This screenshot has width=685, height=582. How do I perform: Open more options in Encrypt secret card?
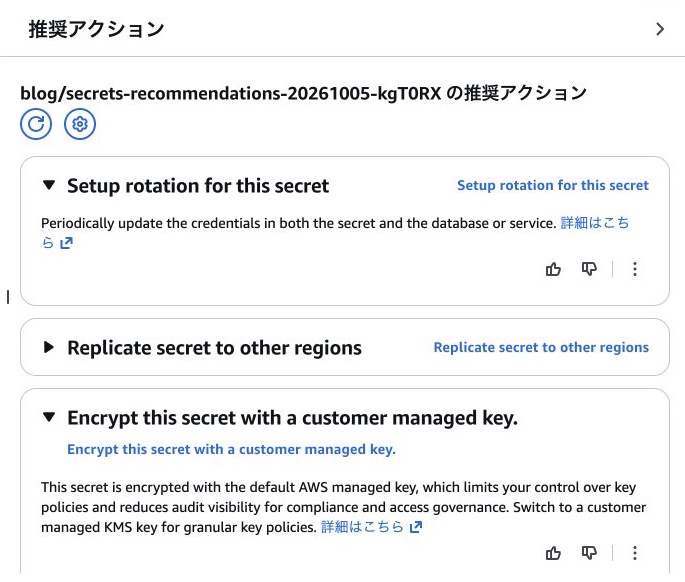point(635,553)
